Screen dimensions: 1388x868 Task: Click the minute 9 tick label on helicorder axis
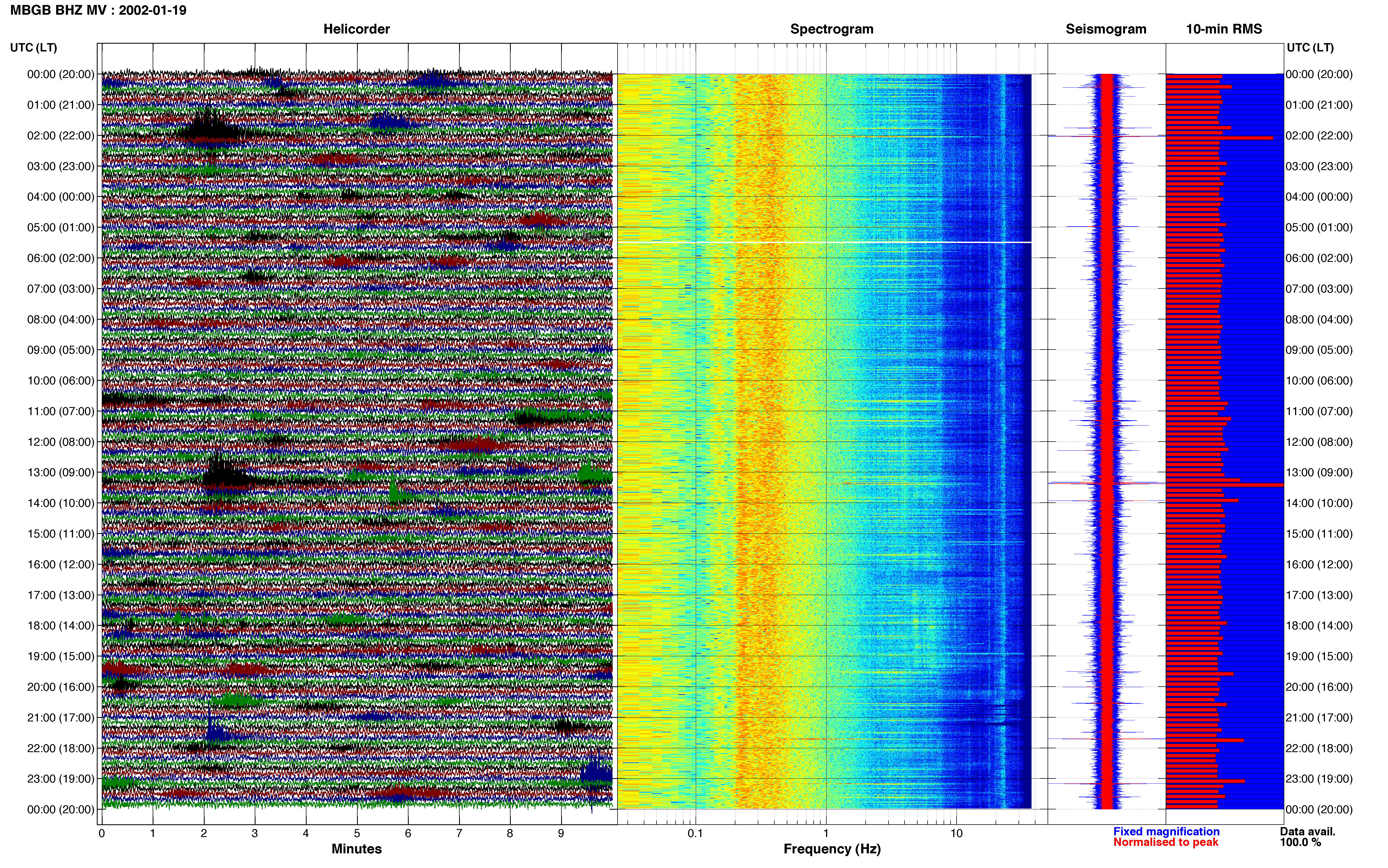click(561, 833)
